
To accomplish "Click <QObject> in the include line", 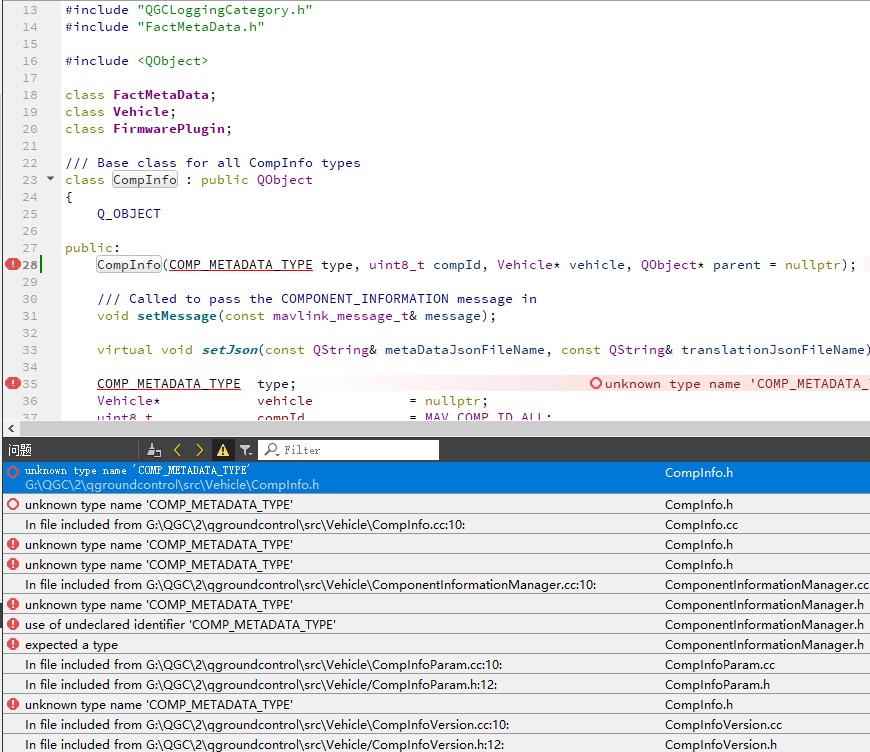I will pos(173,60).
